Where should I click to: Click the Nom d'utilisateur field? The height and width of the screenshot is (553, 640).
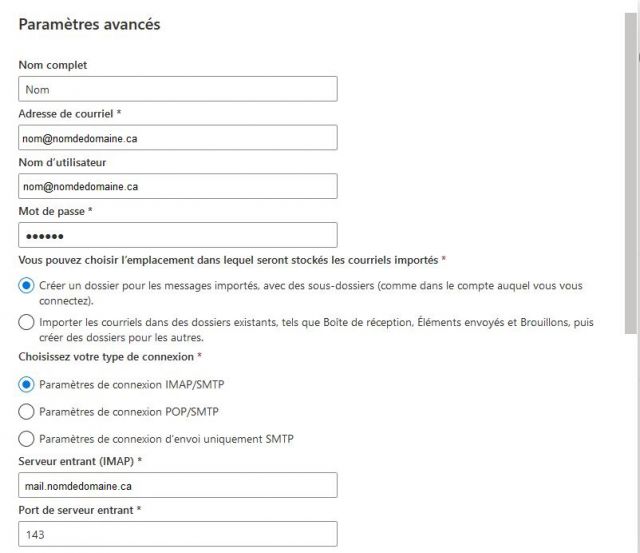(x=177, y=186)
